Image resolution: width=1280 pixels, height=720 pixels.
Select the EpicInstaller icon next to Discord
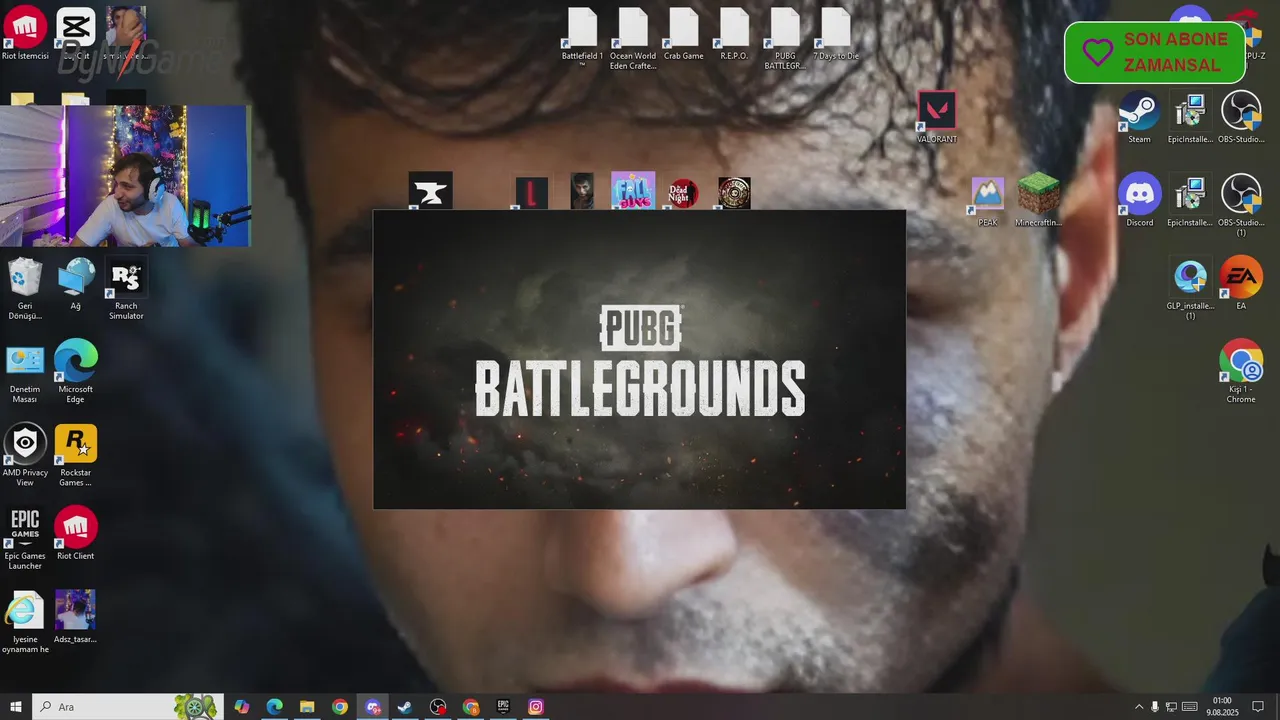point(1190,200)
